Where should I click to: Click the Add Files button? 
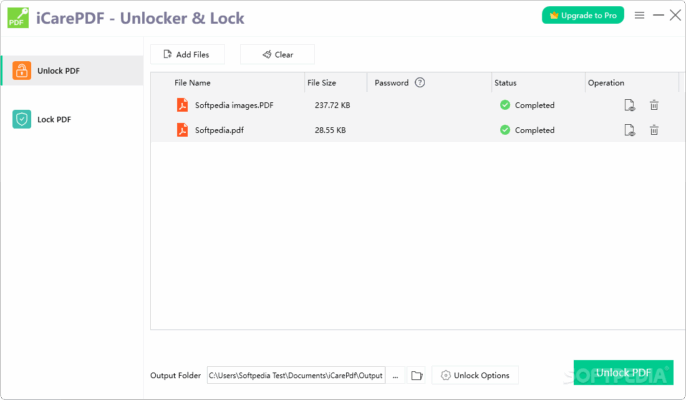[187, 54]
